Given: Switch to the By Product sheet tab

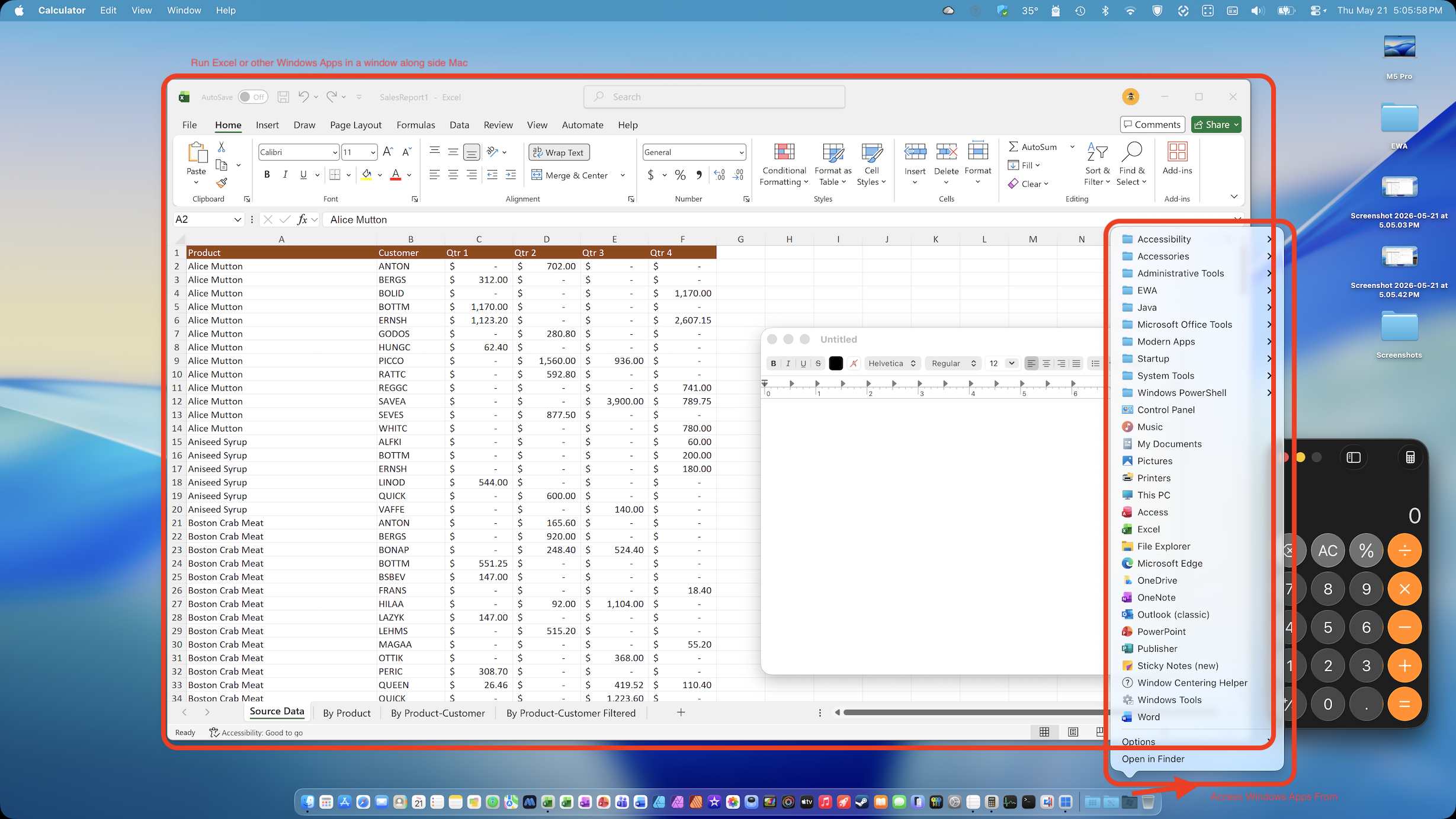Looking at the screenshot, I should tap(347, 713).
